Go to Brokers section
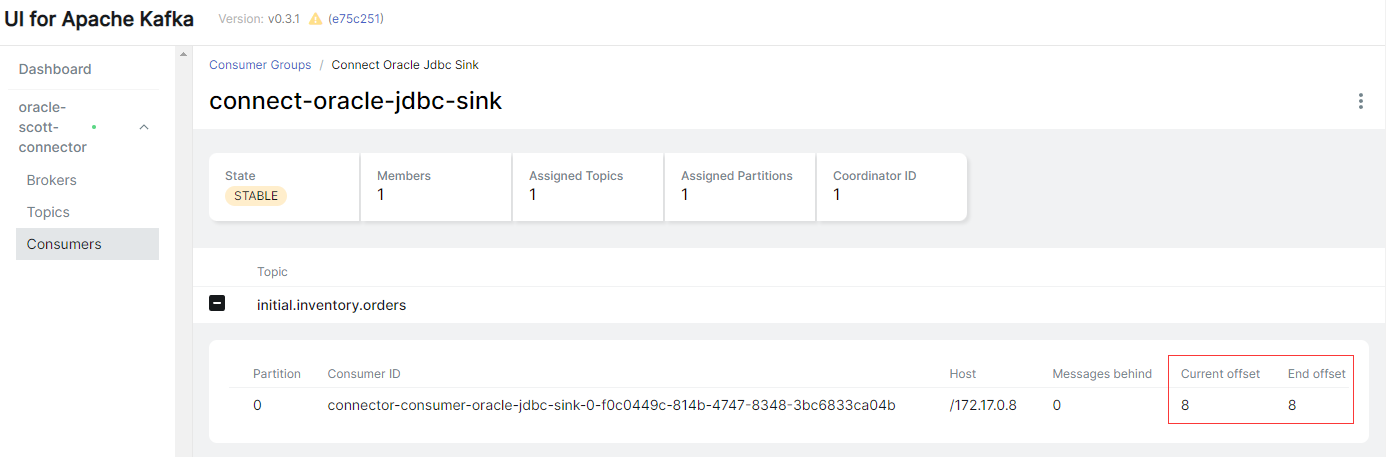Screen dimensions: 1386x457 [52, 180]
